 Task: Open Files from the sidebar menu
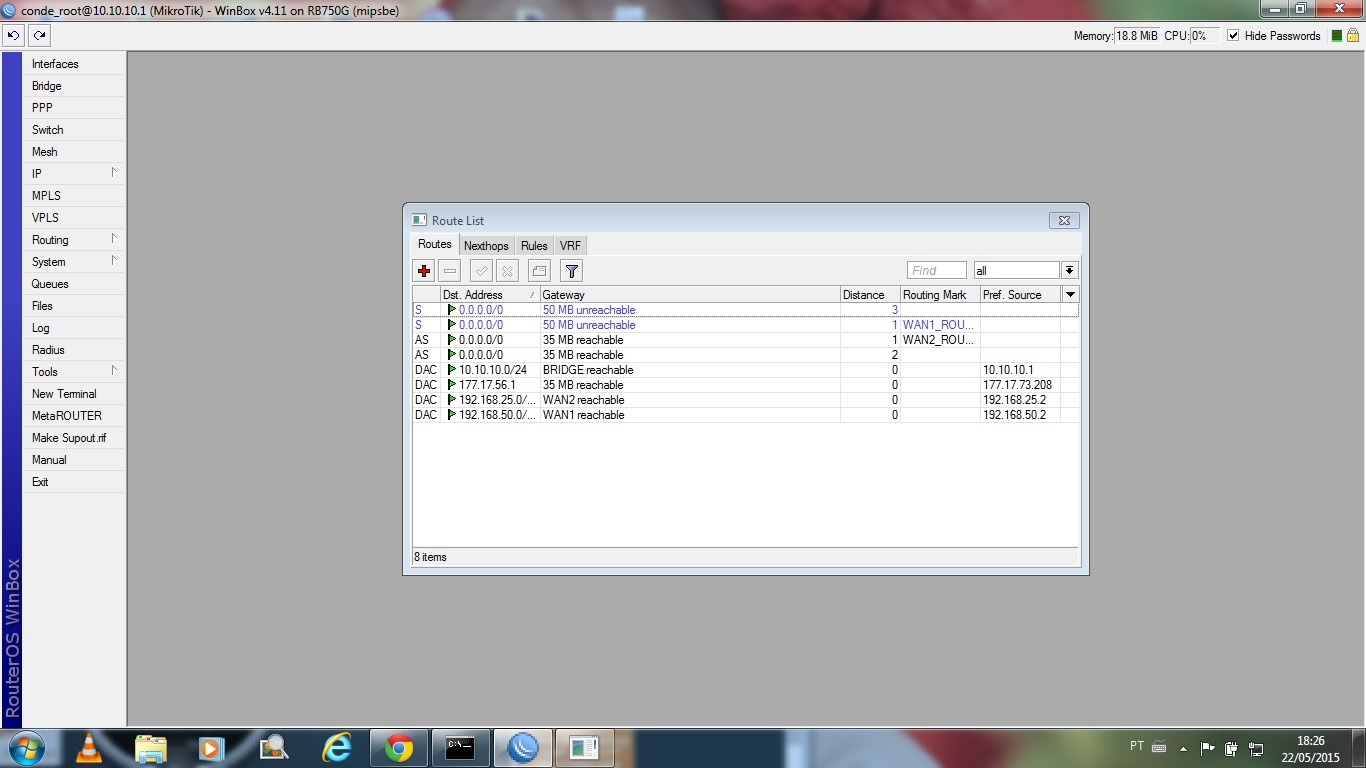[x=75, y=306]
